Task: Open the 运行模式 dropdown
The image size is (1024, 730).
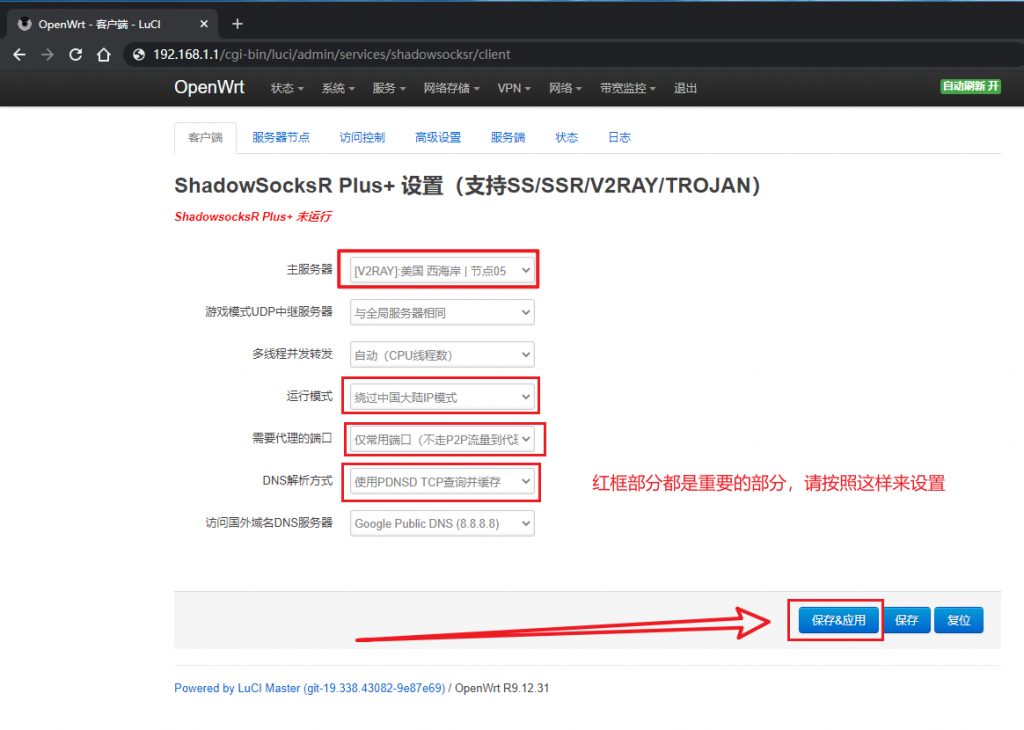Action: coord(442,397)
